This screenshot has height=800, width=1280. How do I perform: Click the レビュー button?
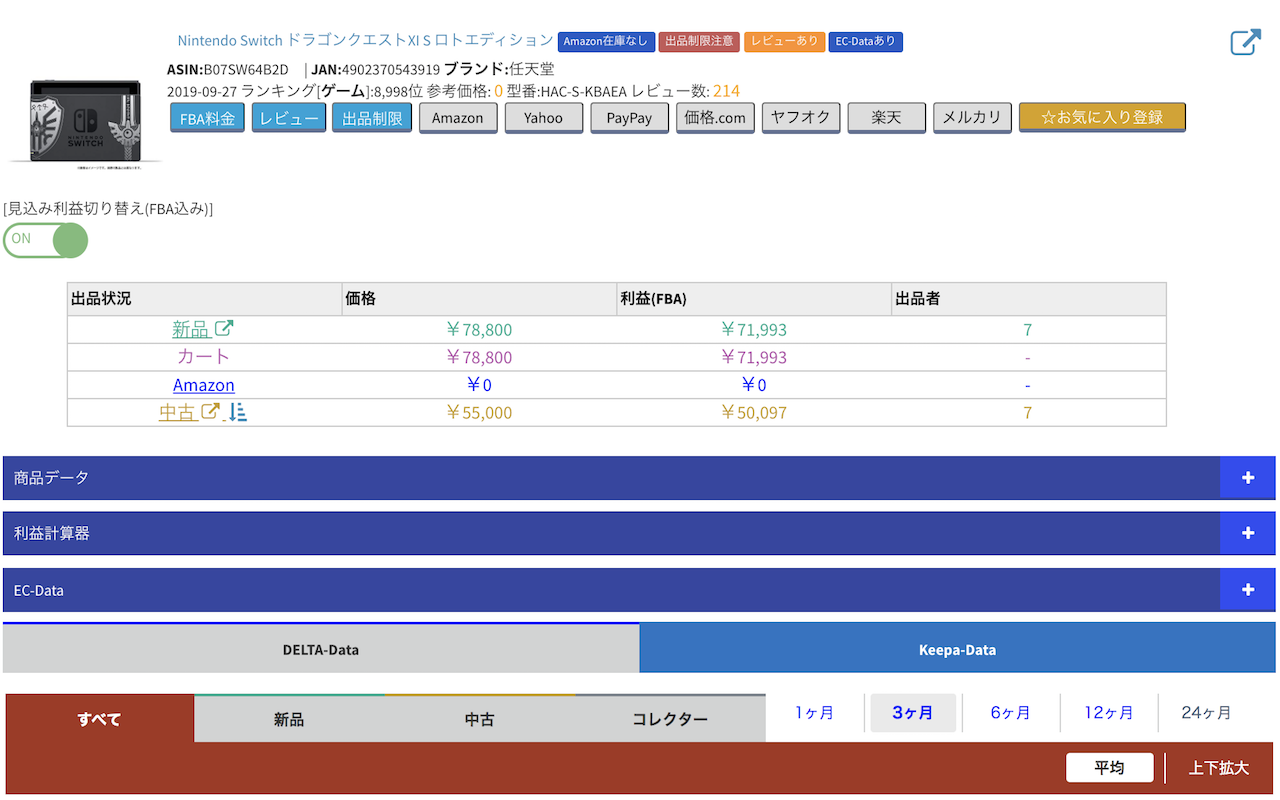(289, 117)
